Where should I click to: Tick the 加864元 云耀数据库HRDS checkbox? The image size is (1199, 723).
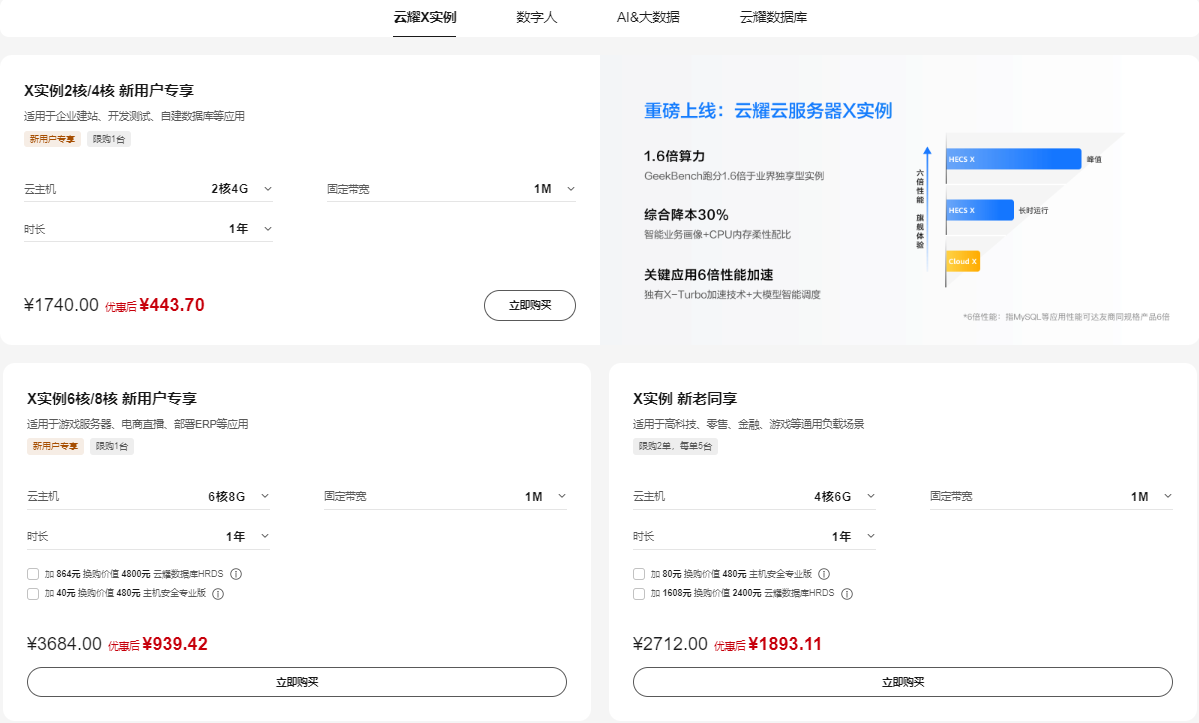(33, 574)
